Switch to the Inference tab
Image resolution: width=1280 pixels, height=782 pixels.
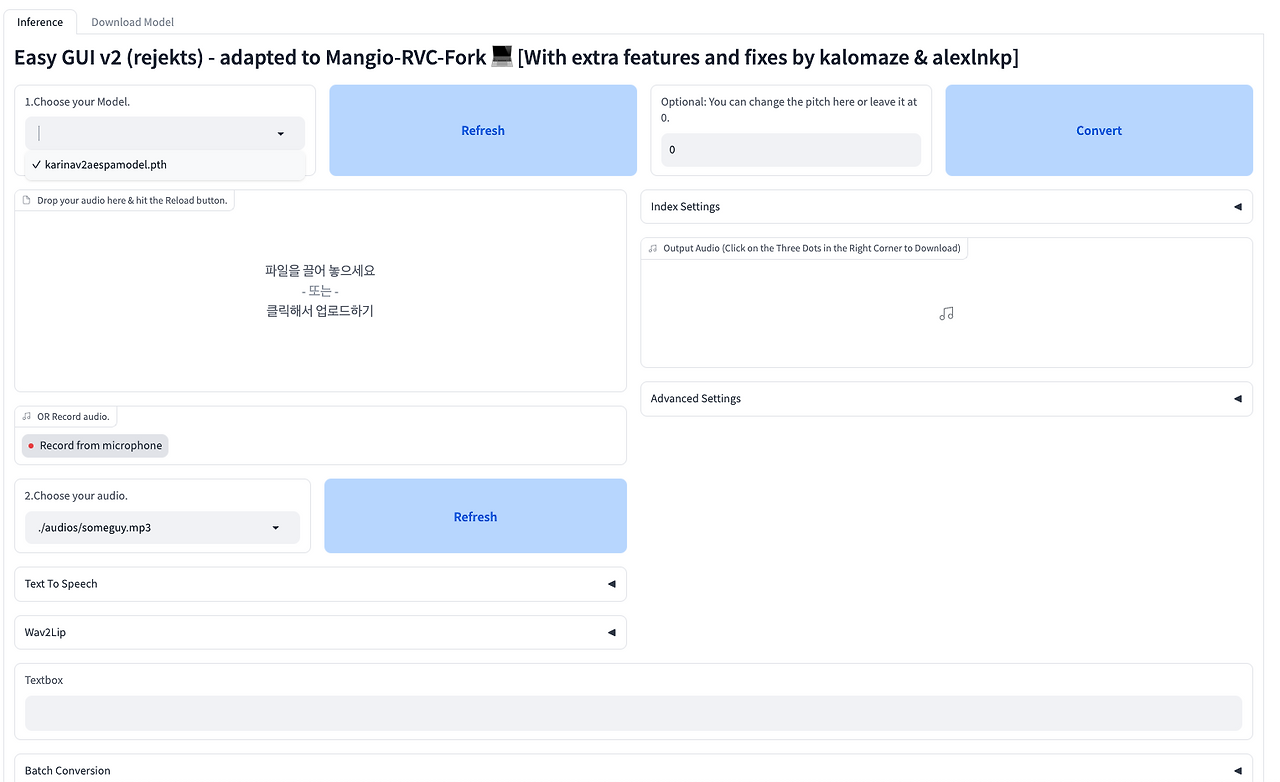tap(40, 22)
